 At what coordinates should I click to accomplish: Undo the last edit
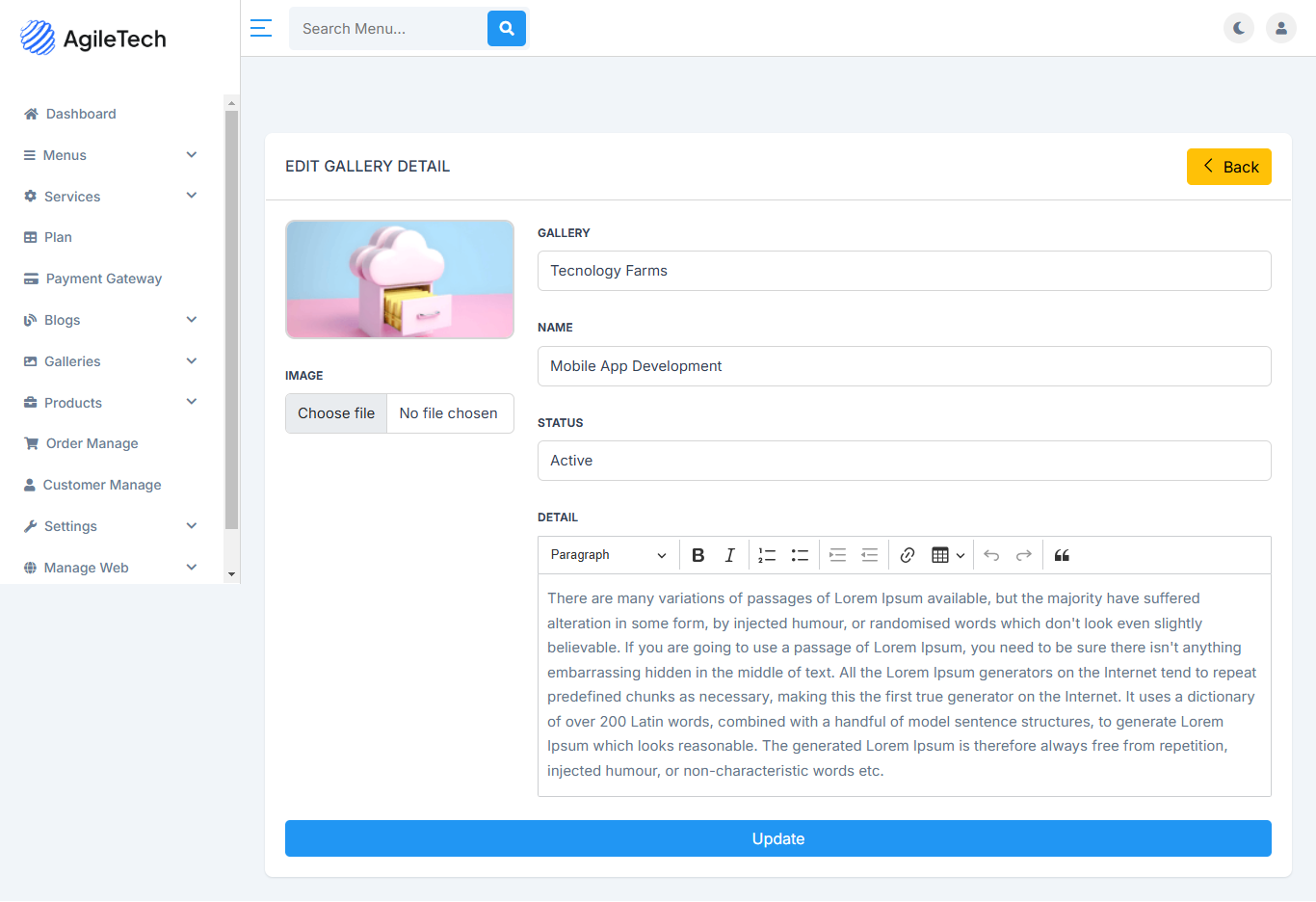(991, 555)
